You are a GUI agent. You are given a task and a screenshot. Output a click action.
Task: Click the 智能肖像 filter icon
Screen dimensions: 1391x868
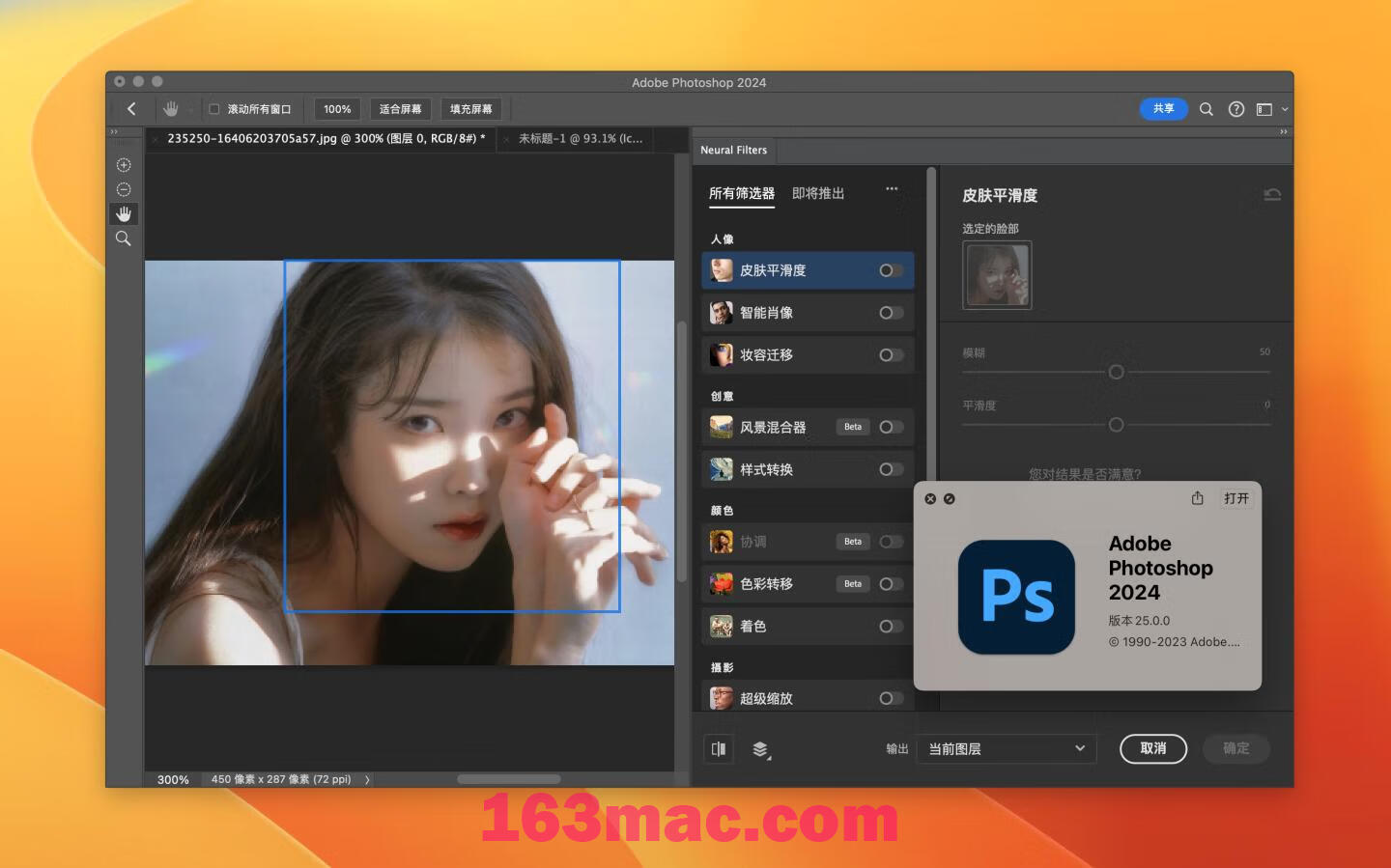click(x=722, y=313)
